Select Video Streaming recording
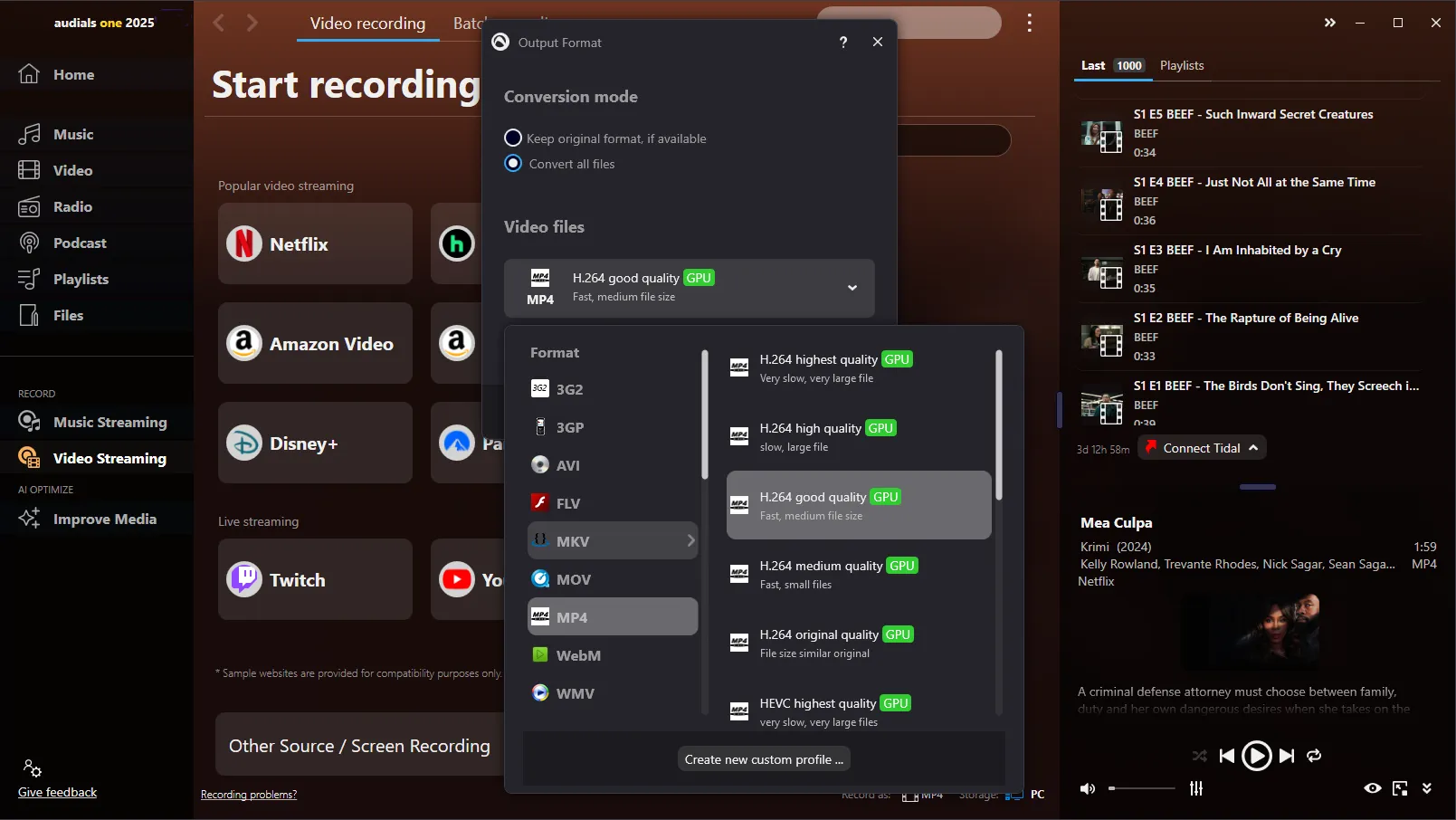 (93, 458)
